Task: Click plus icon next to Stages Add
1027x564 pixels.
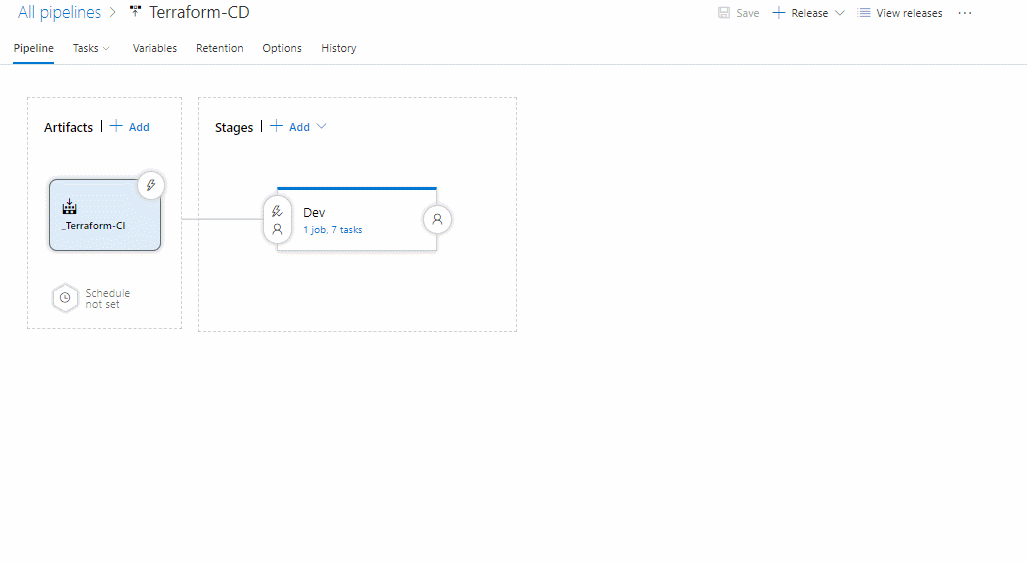Action: tap(276, 126)
